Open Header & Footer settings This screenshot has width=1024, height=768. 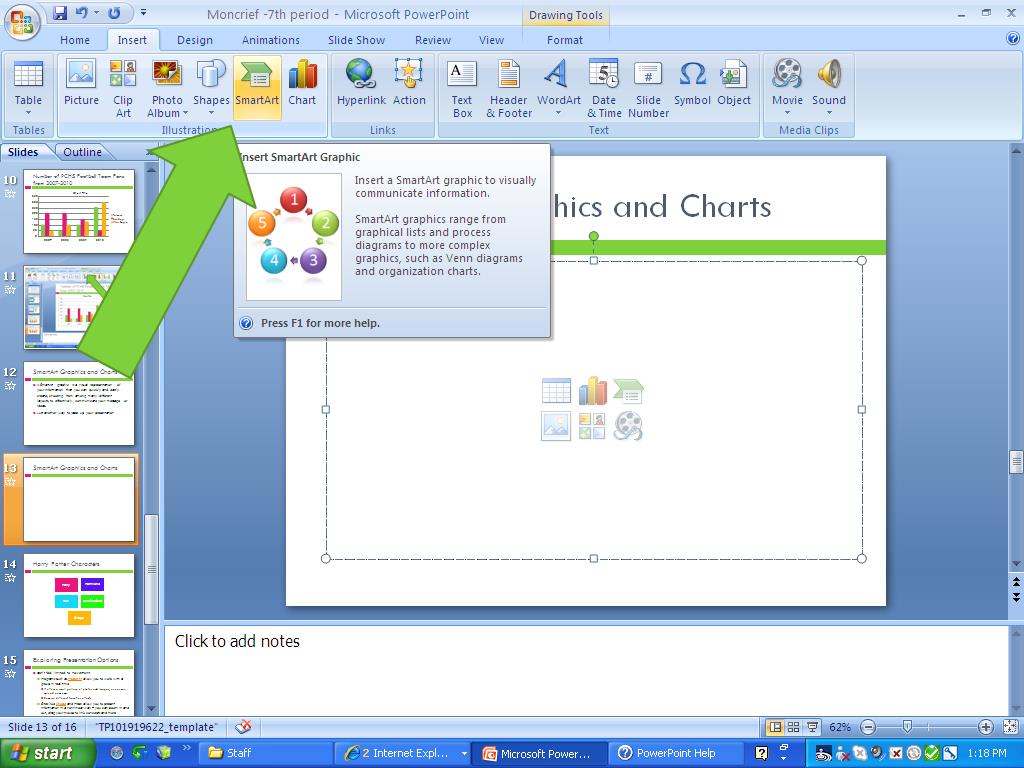click(509, 88)
